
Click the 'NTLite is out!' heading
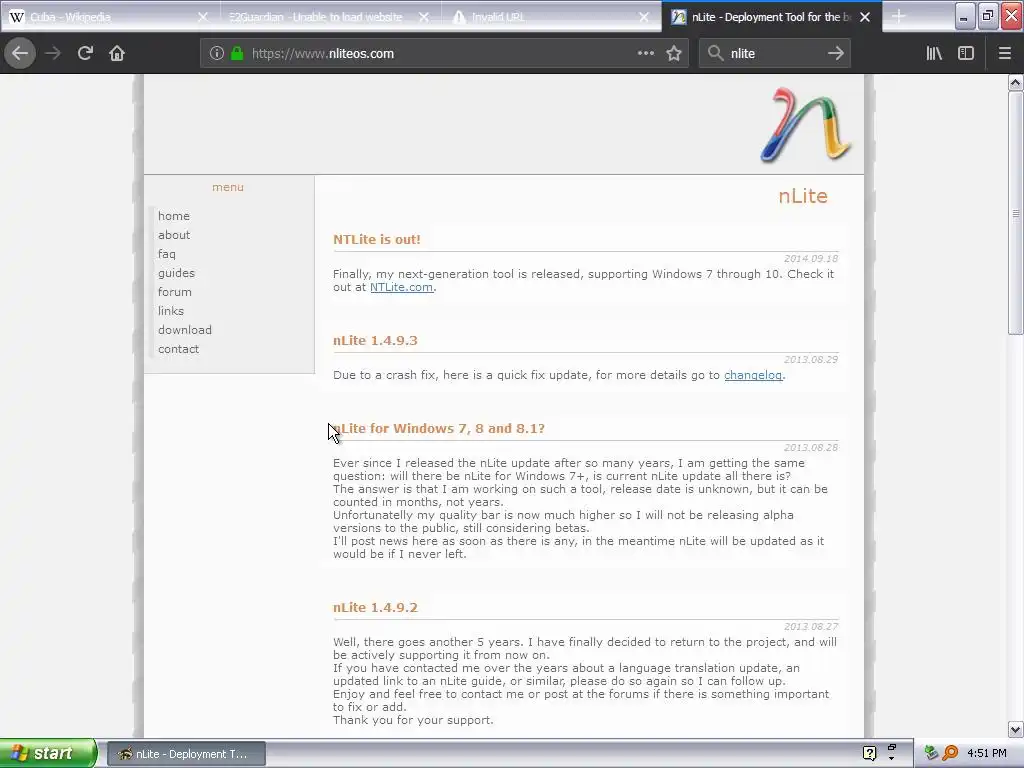click(377, 240)
